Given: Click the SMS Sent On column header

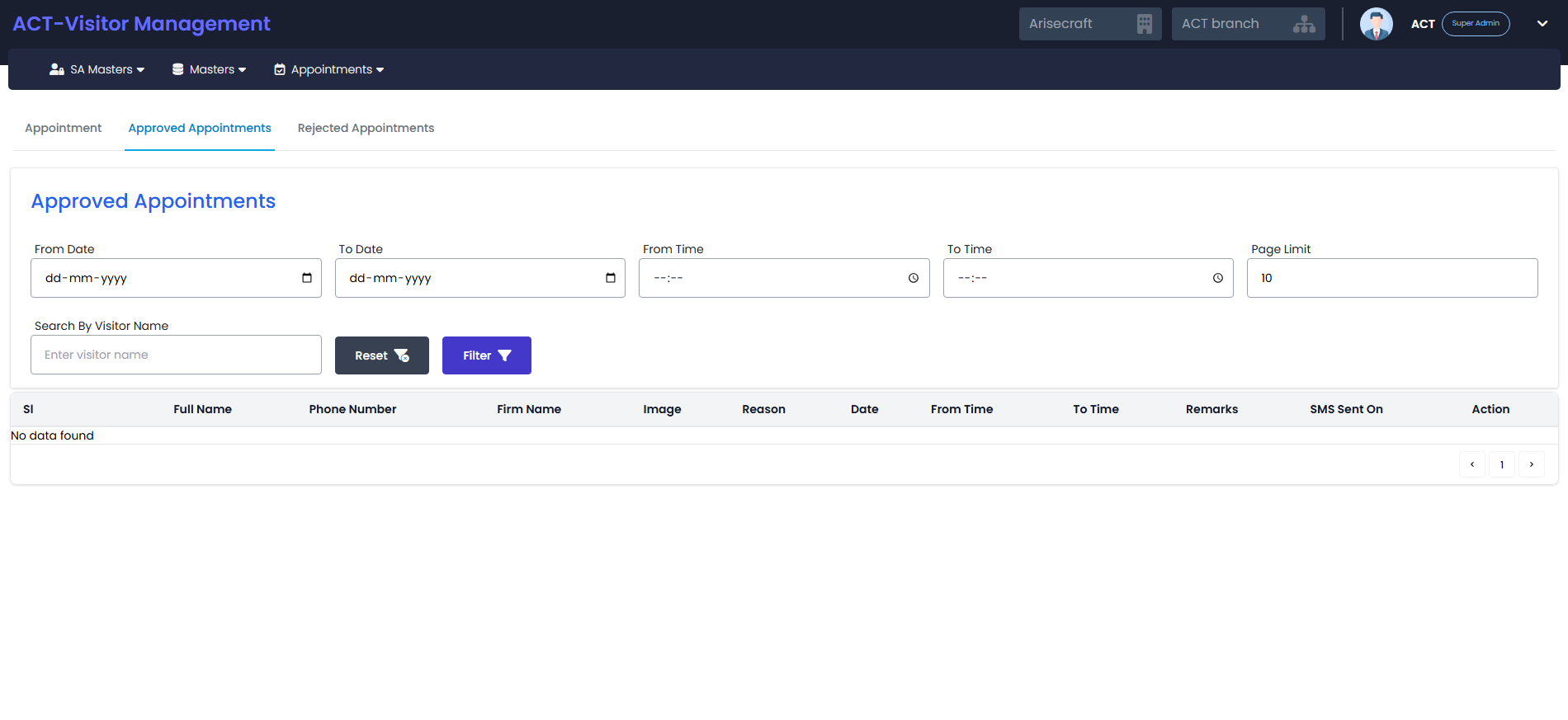Looking at the screenshot, I should click(x=1346, y=409).
